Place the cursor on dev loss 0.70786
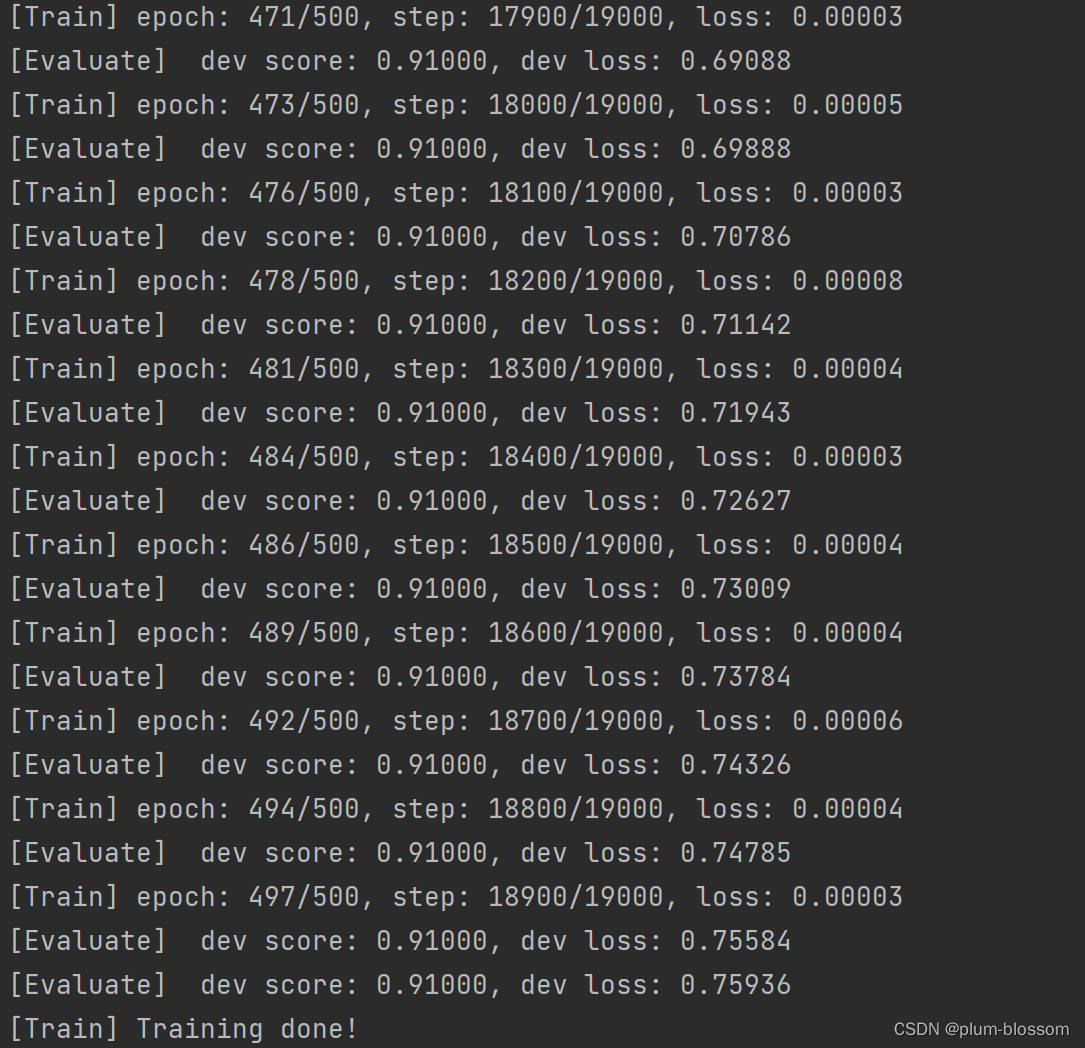 tap(735, 237)
